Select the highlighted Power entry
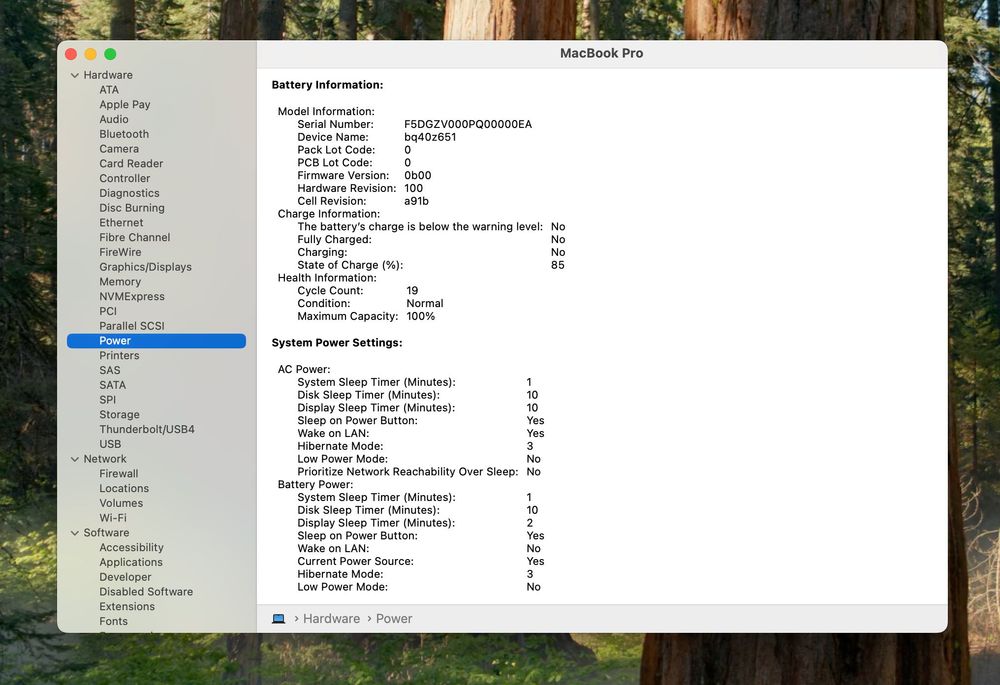Viewport: 1000px width, 685px height. 156,341
